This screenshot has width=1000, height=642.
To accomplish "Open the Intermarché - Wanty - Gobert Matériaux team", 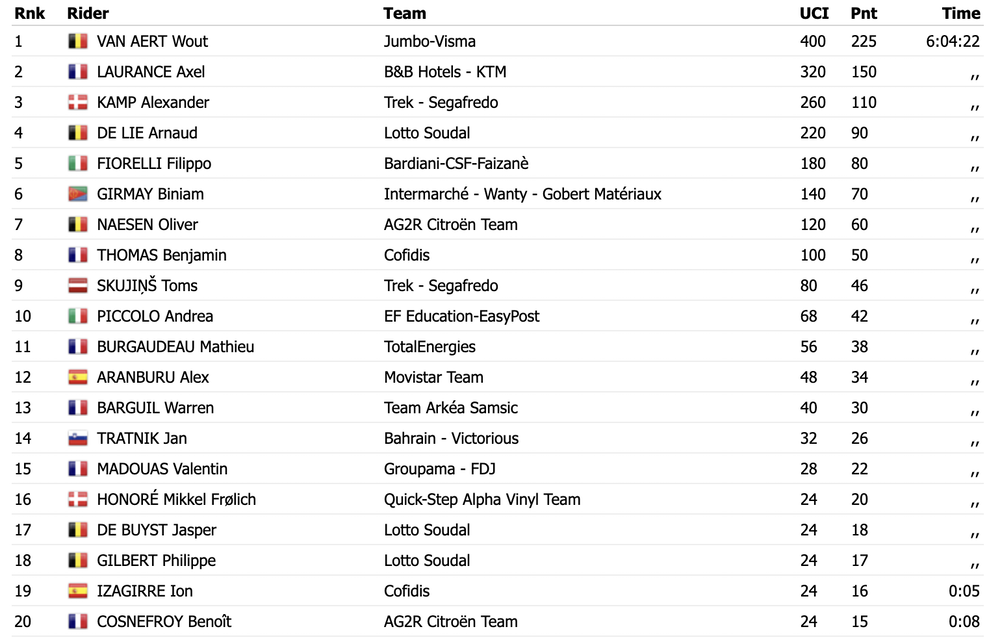I will (x=522, y=194).
